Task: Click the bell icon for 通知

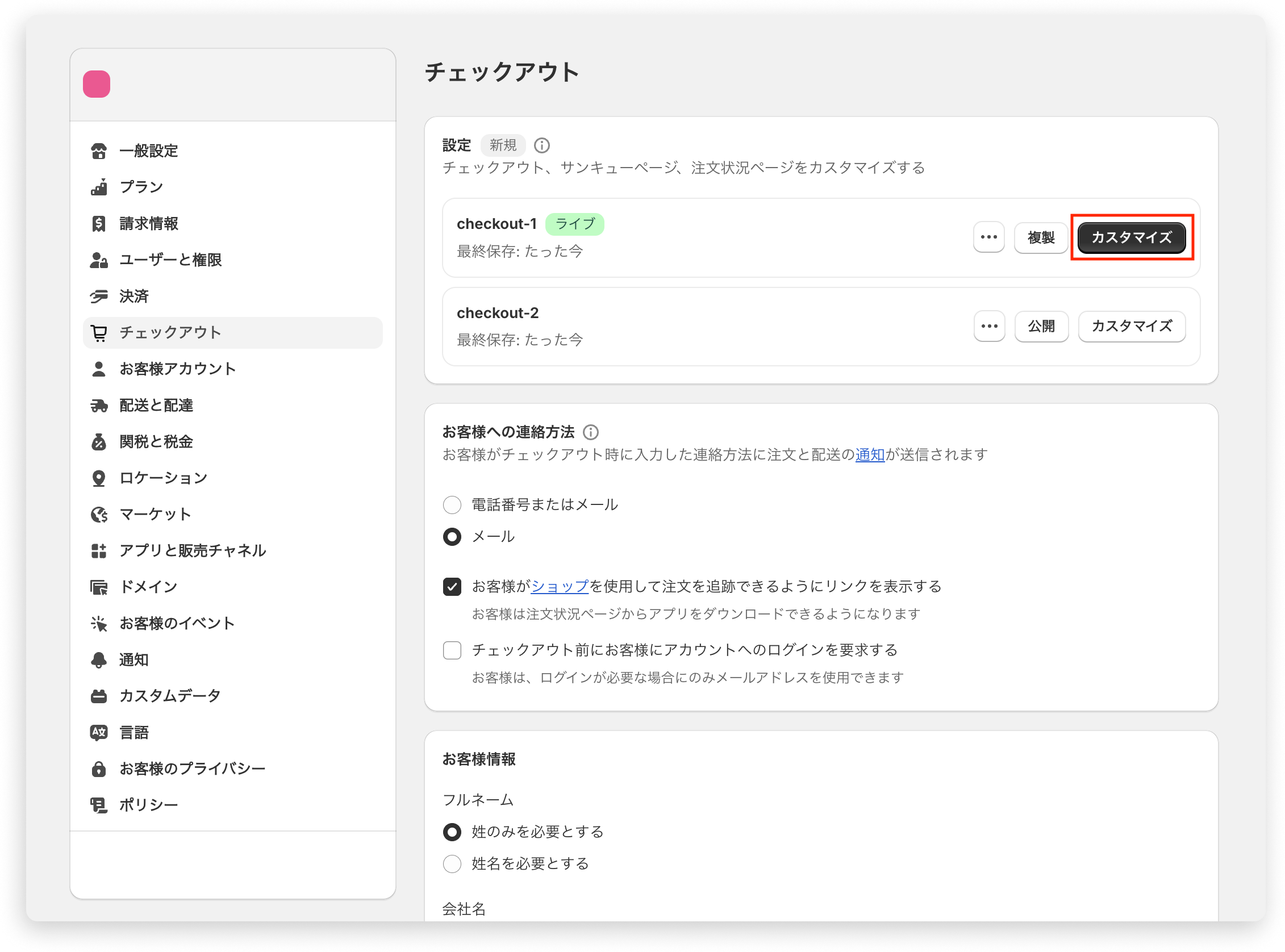Action: pos(98,660)
